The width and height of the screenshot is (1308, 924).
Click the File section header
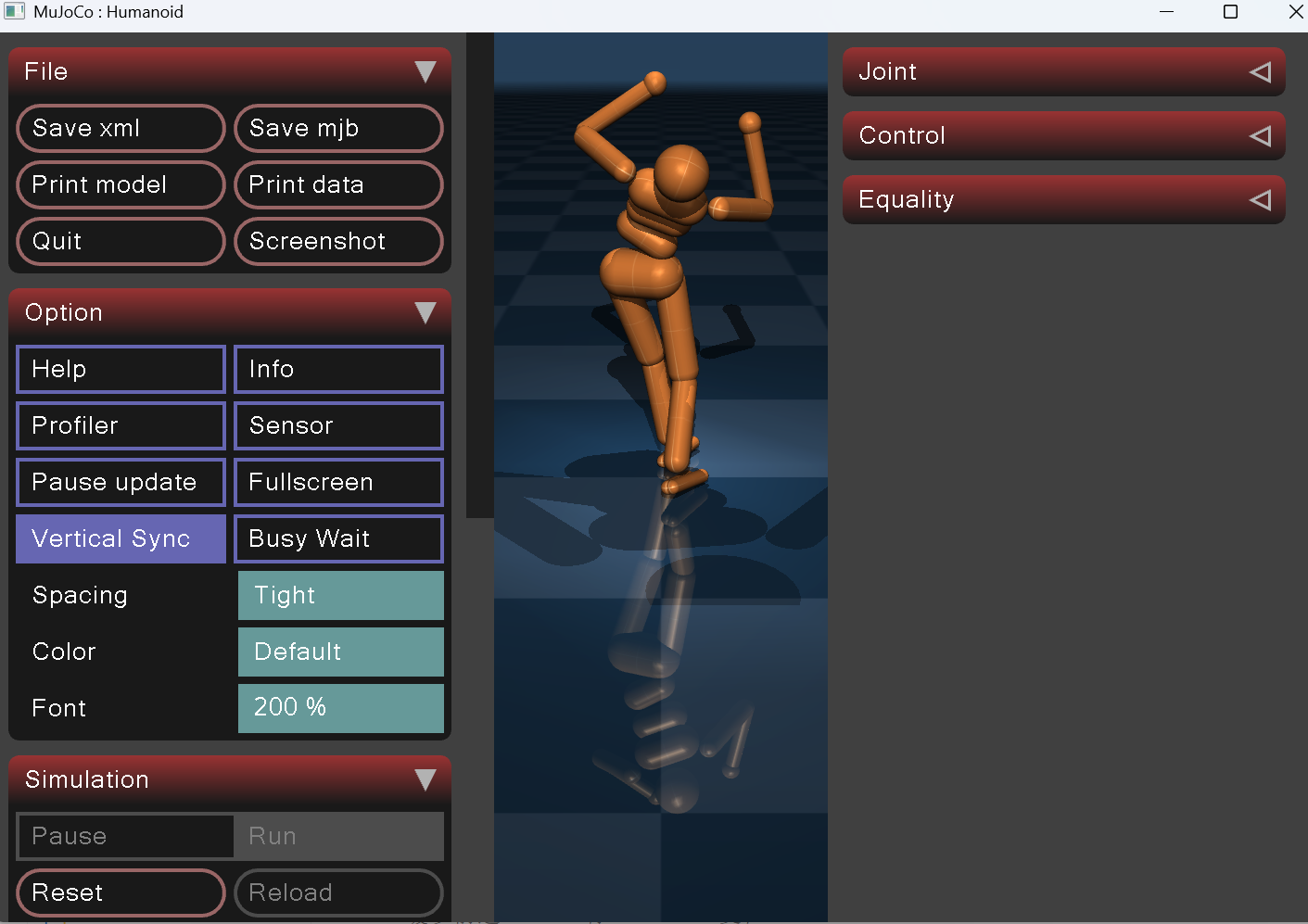click(230, 72)
